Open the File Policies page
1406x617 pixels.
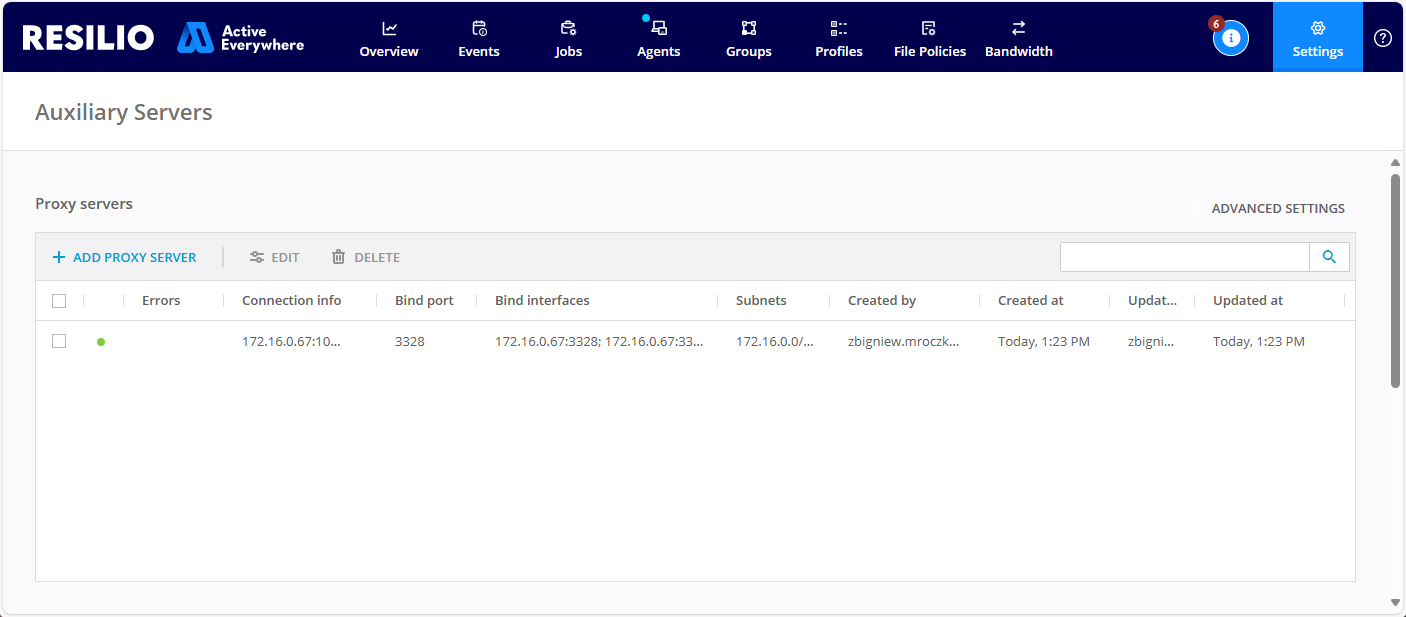pos(929,39)
